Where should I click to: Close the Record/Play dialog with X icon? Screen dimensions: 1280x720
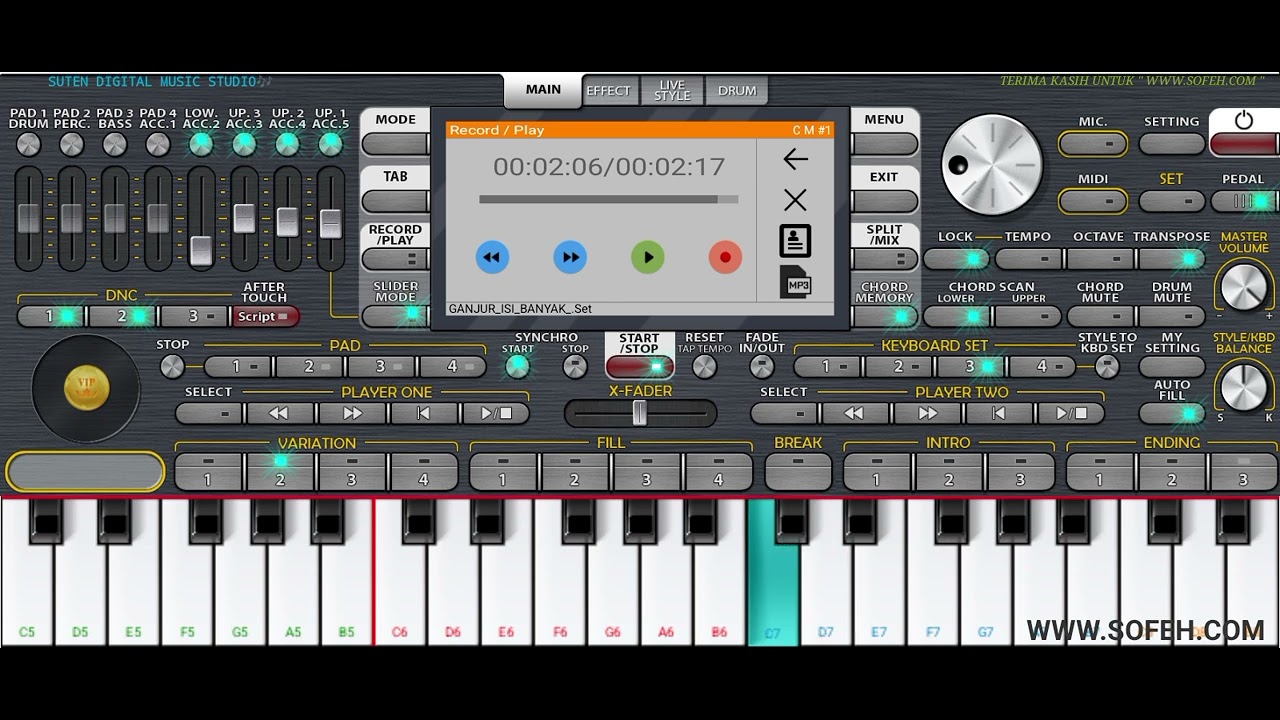coord(795,200)
